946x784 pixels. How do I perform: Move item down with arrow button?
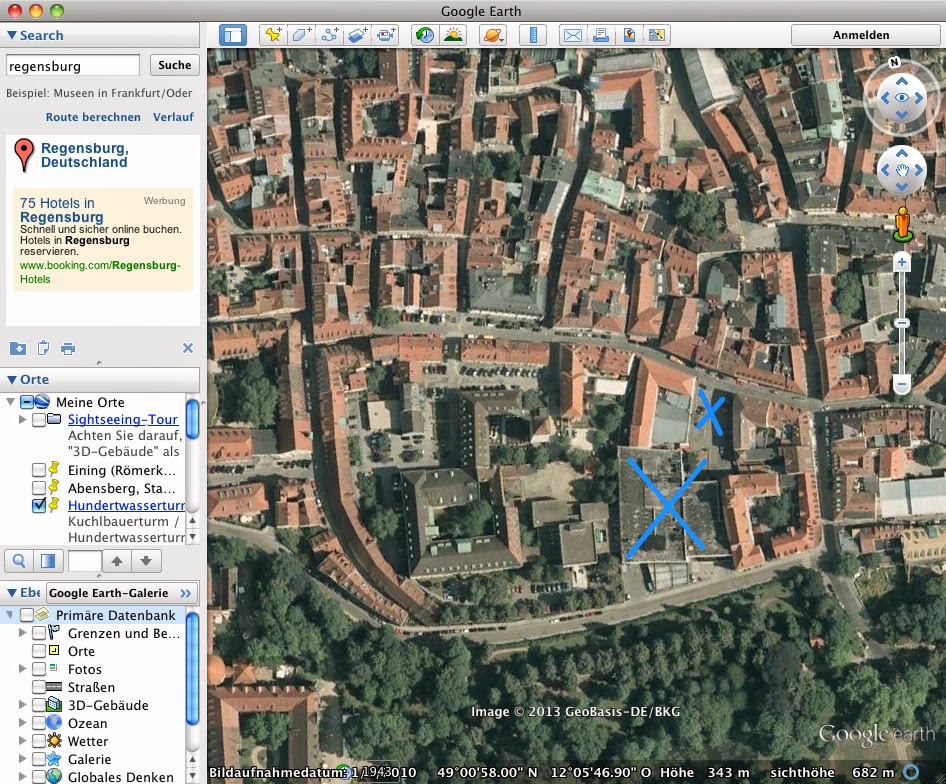[x=146, y=561]
